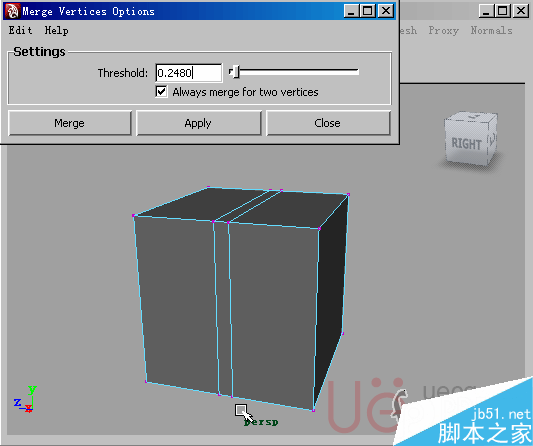Minimize the Merge Vertices Options window

pos(351,11)
